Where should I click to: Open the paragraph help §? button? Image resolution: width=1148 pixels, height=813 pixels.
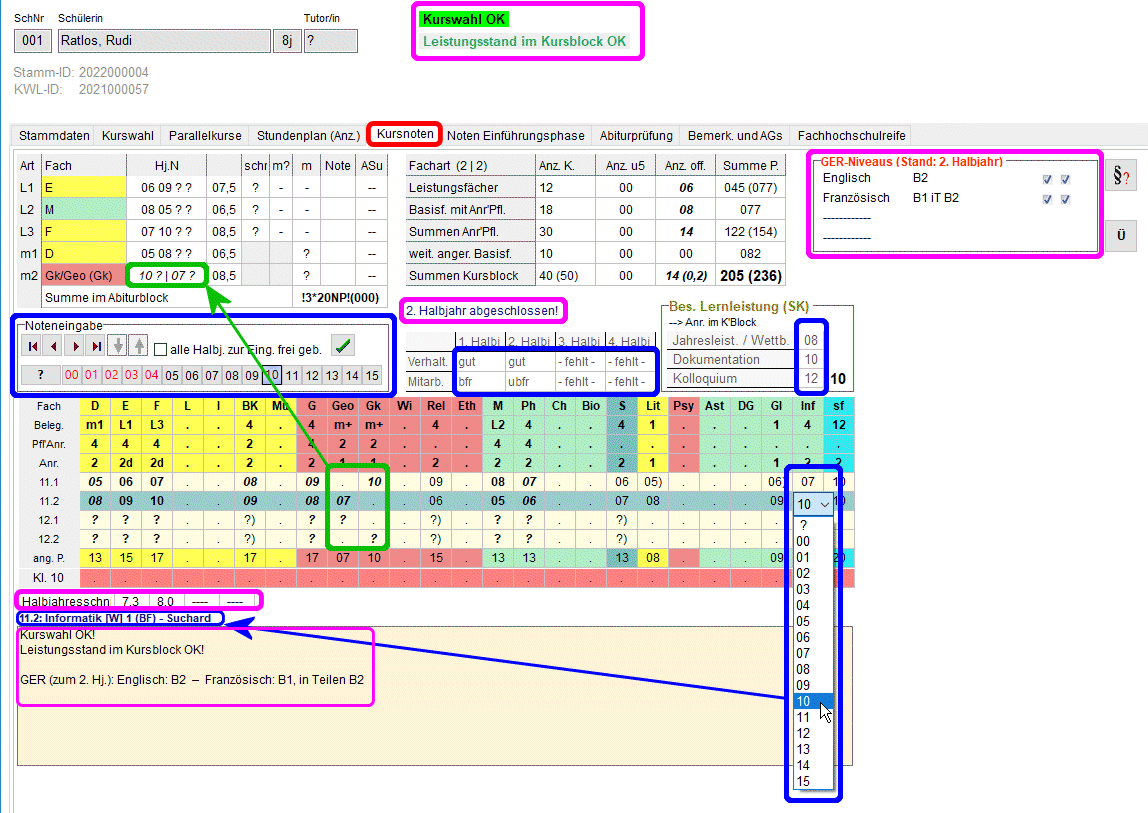pos(1120,177)
